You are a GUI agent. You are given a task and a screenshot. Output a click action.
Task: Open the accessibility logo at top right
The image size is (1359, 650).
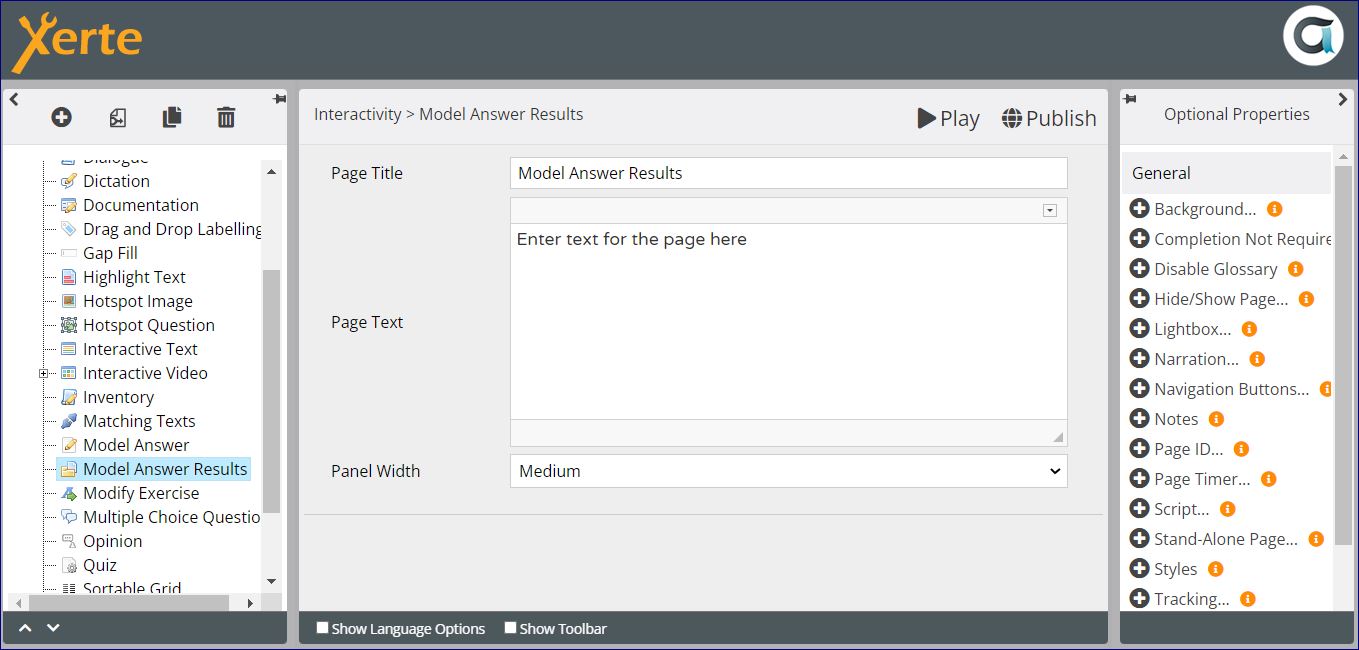click(1312, 37)
